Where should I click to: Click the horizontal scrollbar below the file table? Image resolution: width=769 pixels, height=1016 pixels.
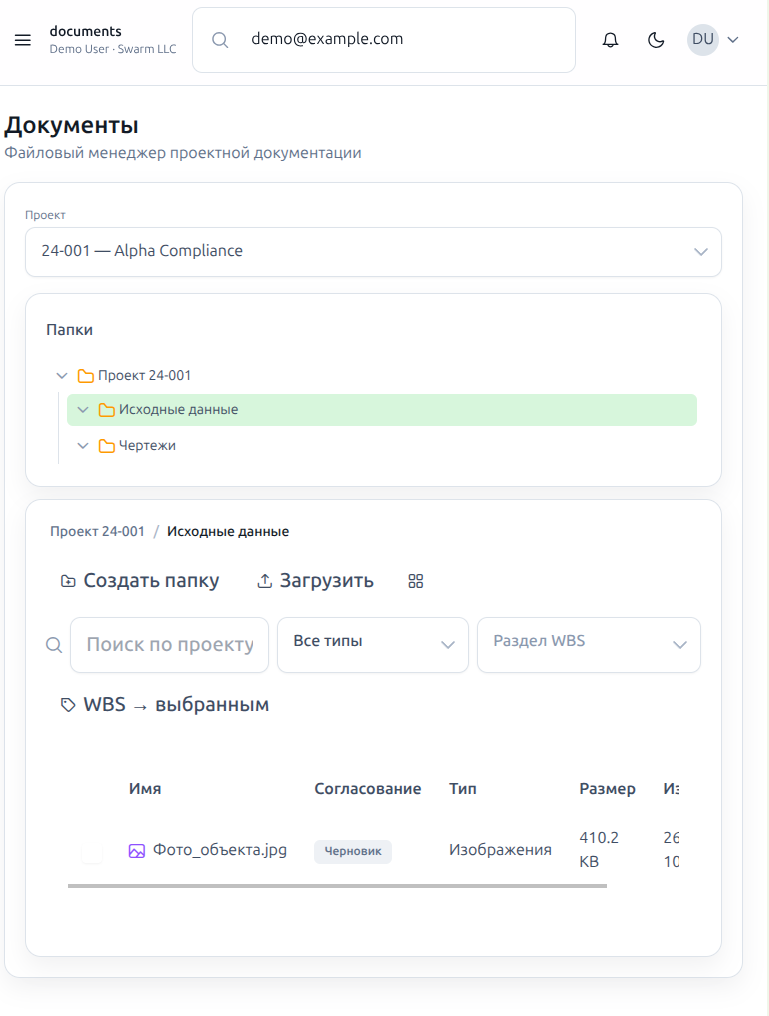coord(337,884)
